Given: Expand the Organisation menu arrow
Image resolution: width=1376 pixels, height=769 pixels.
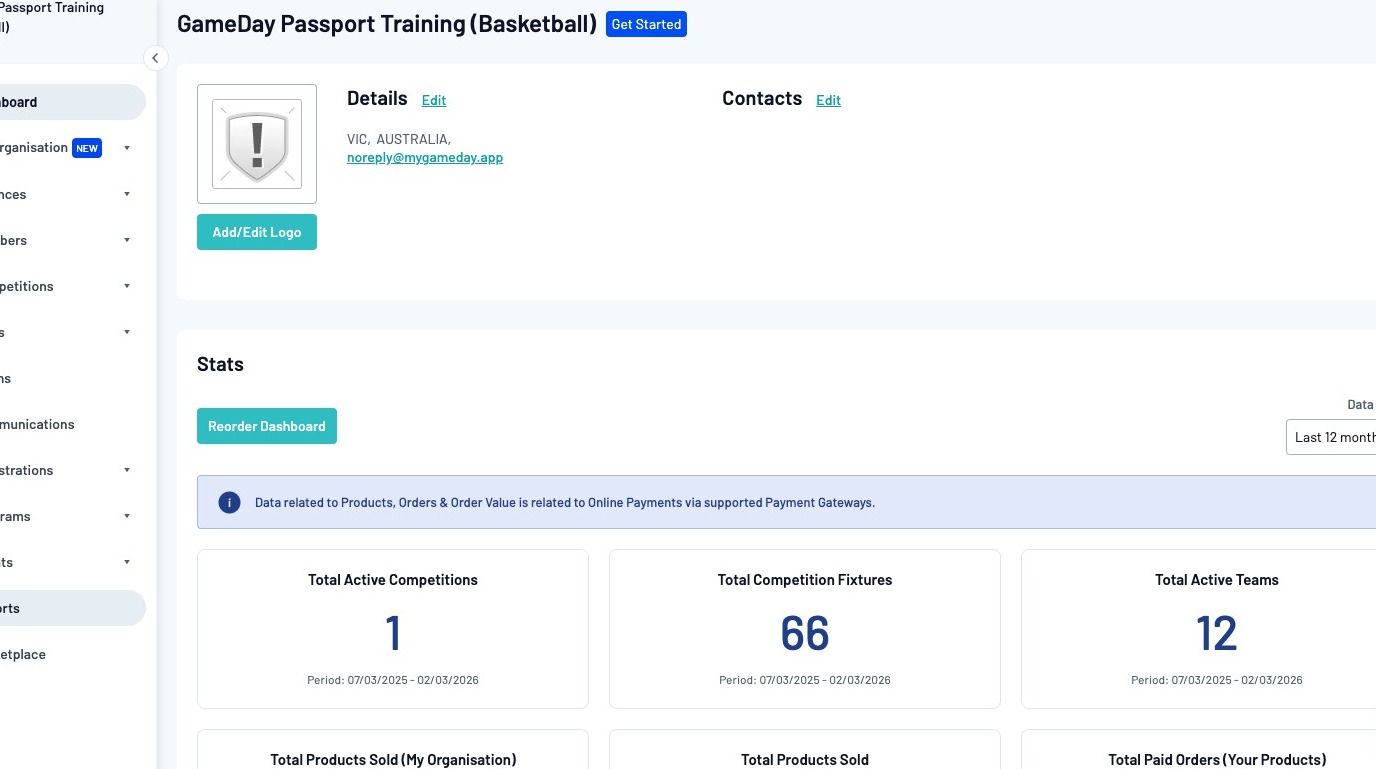Looking at the screenshot, I should [x=127, y=148].
